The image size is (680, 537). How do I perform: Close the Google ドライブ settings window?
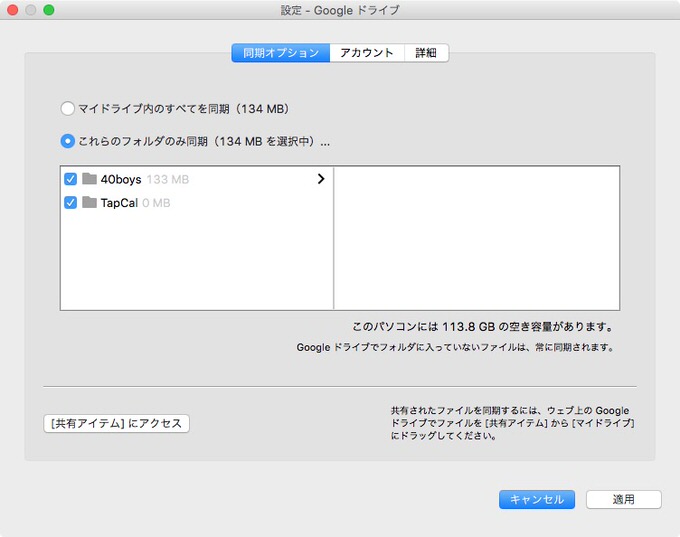(13, 10)
